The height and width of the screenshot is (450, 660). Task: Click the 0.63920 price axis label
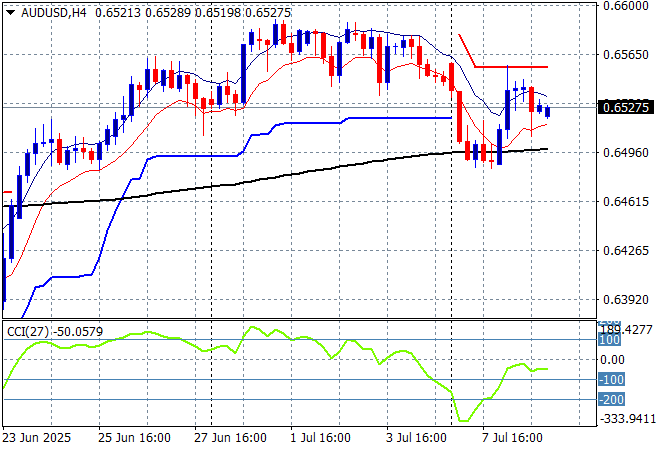coord(626,300)
